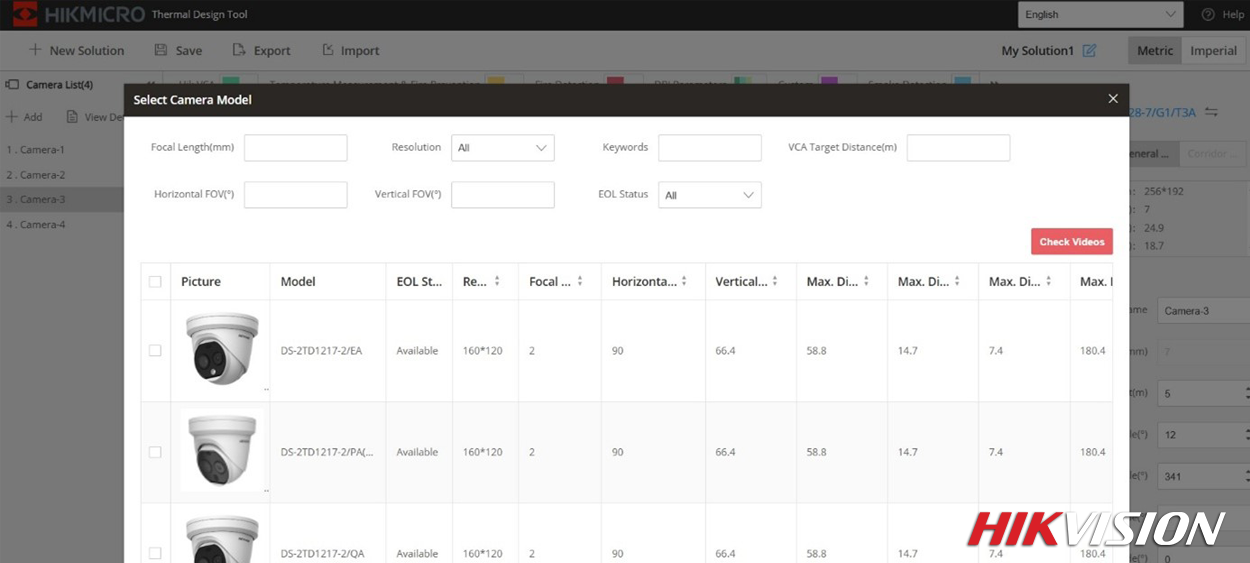Viewport: 1250px width, 563px height.
Task: Click the Keywords input field
Action: (709, 148)
